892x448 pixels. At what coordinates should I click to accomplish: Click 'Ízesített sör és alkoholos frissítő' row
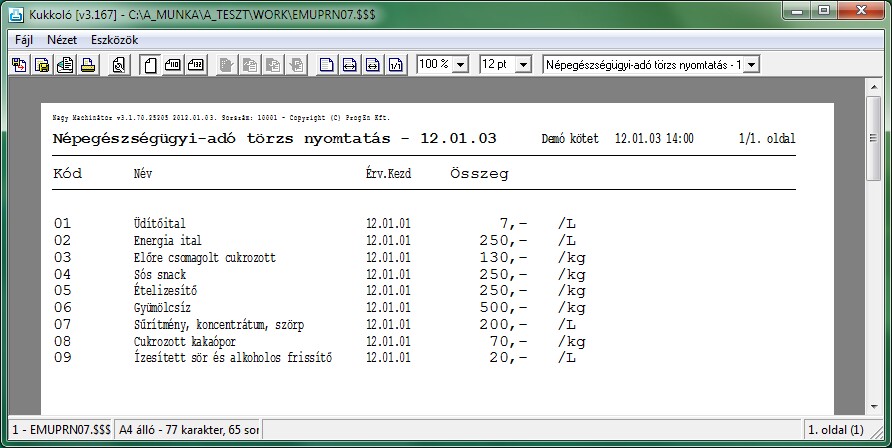(233, 358)
